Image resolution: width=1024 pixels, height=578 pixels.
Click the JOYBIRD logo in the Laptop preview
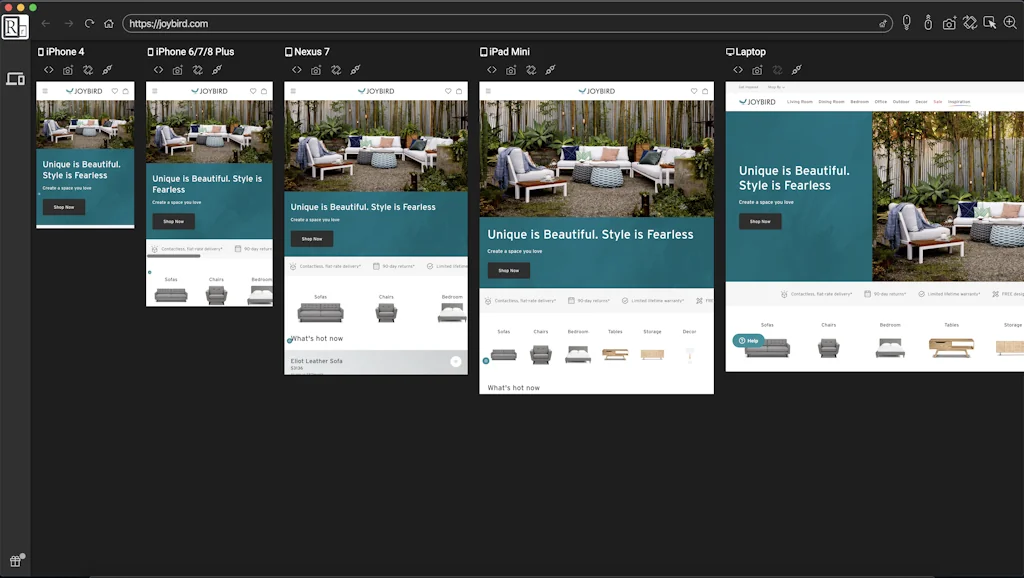758,101
